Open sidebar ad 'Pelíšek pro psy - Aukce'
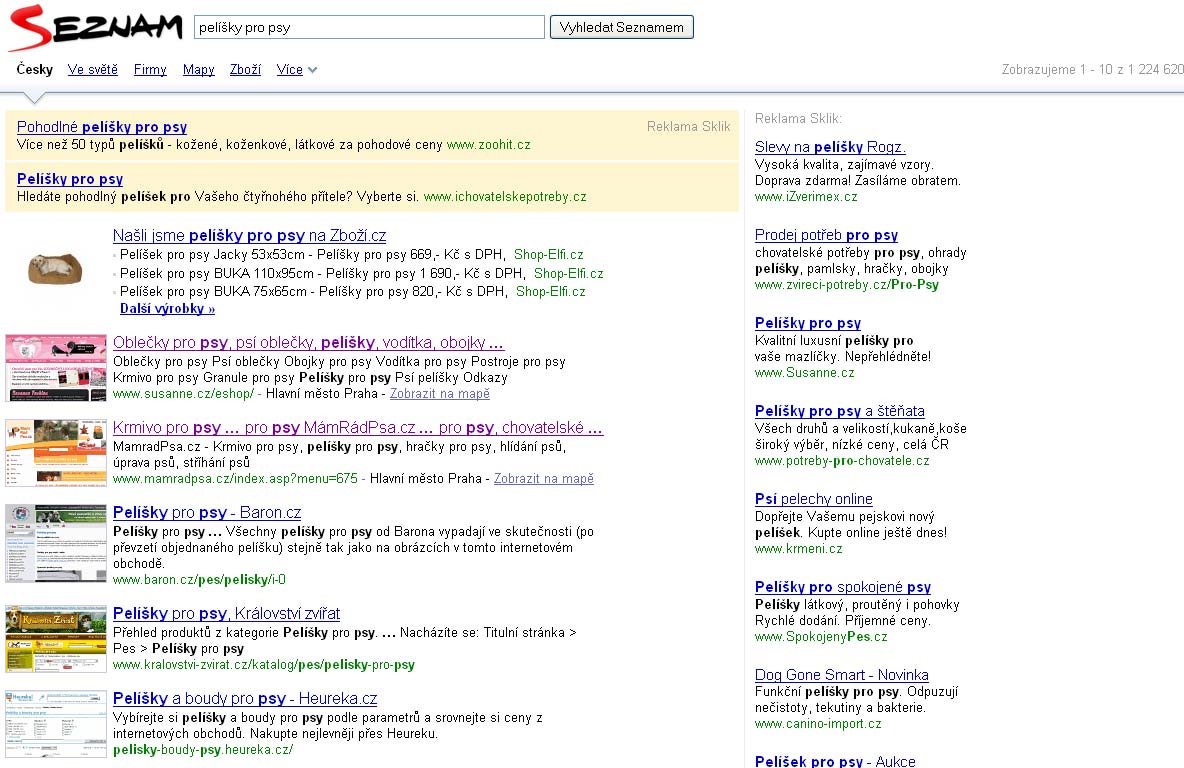 [x=835, y=760]
